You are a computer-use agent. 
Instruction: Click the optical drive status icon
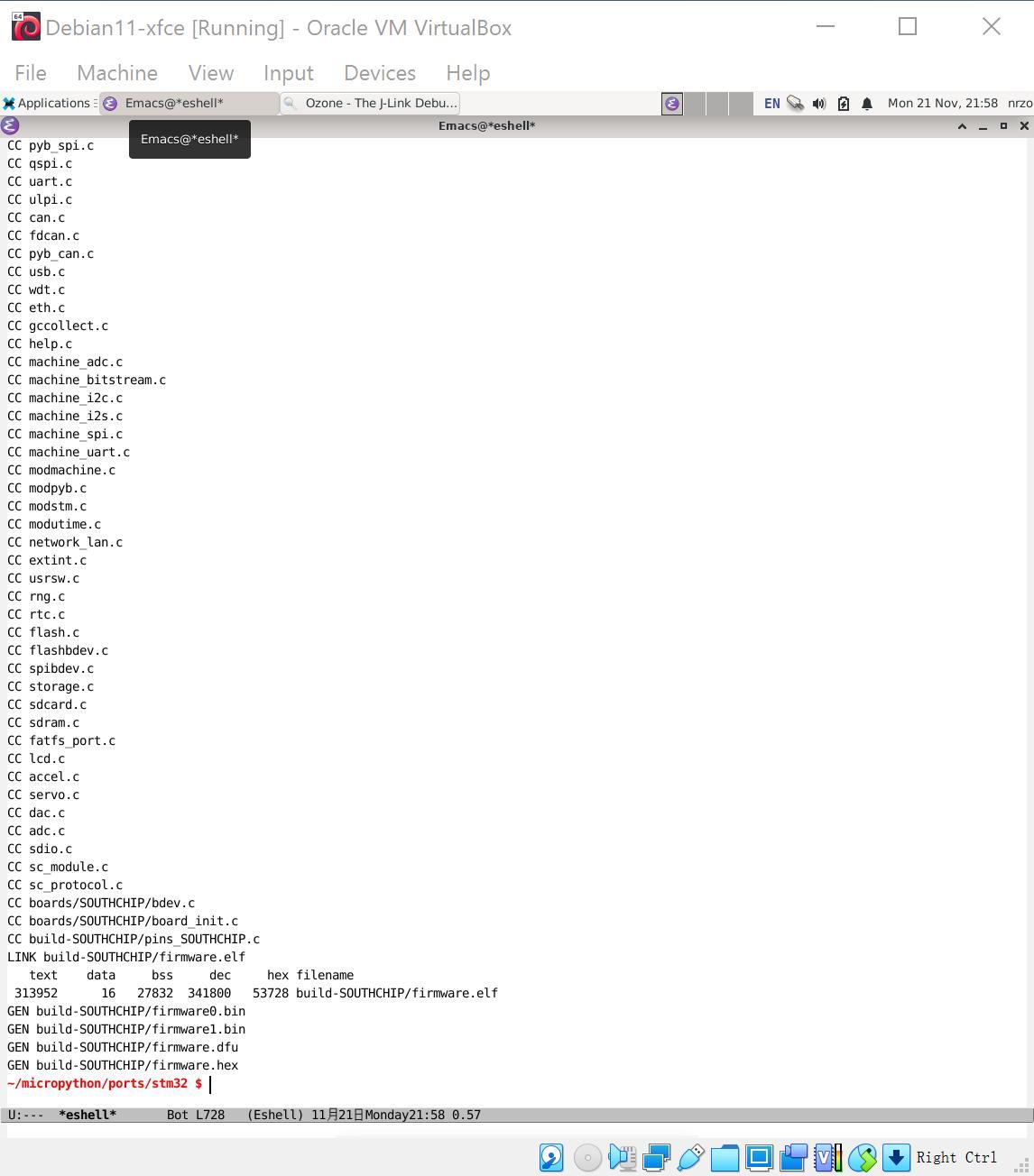point(587,1157)
